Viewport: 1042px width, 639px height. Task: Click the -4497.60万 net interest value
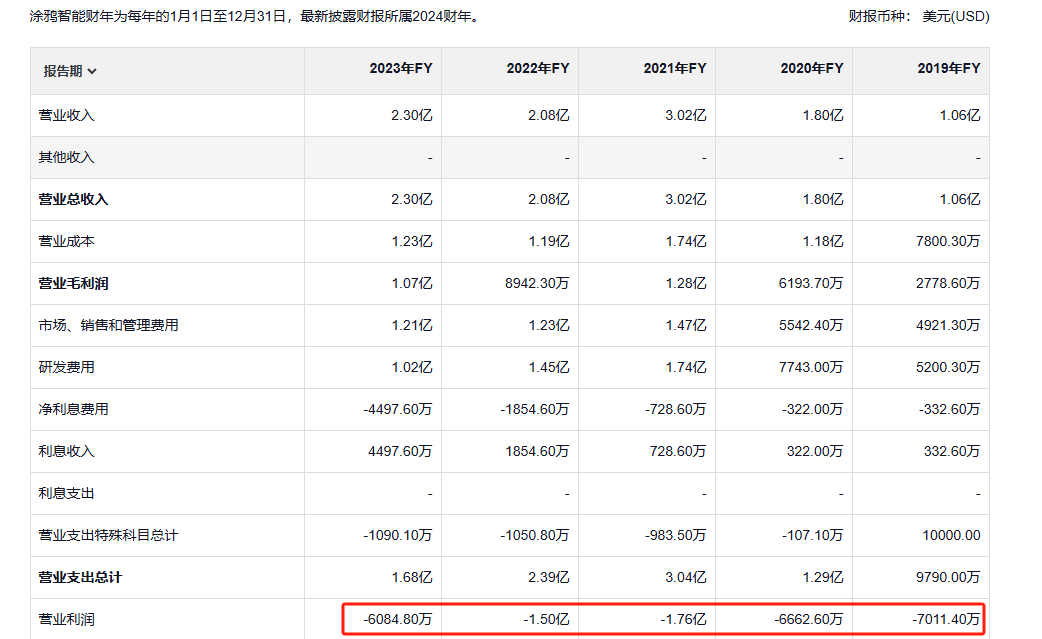click(x=397, y=409)
